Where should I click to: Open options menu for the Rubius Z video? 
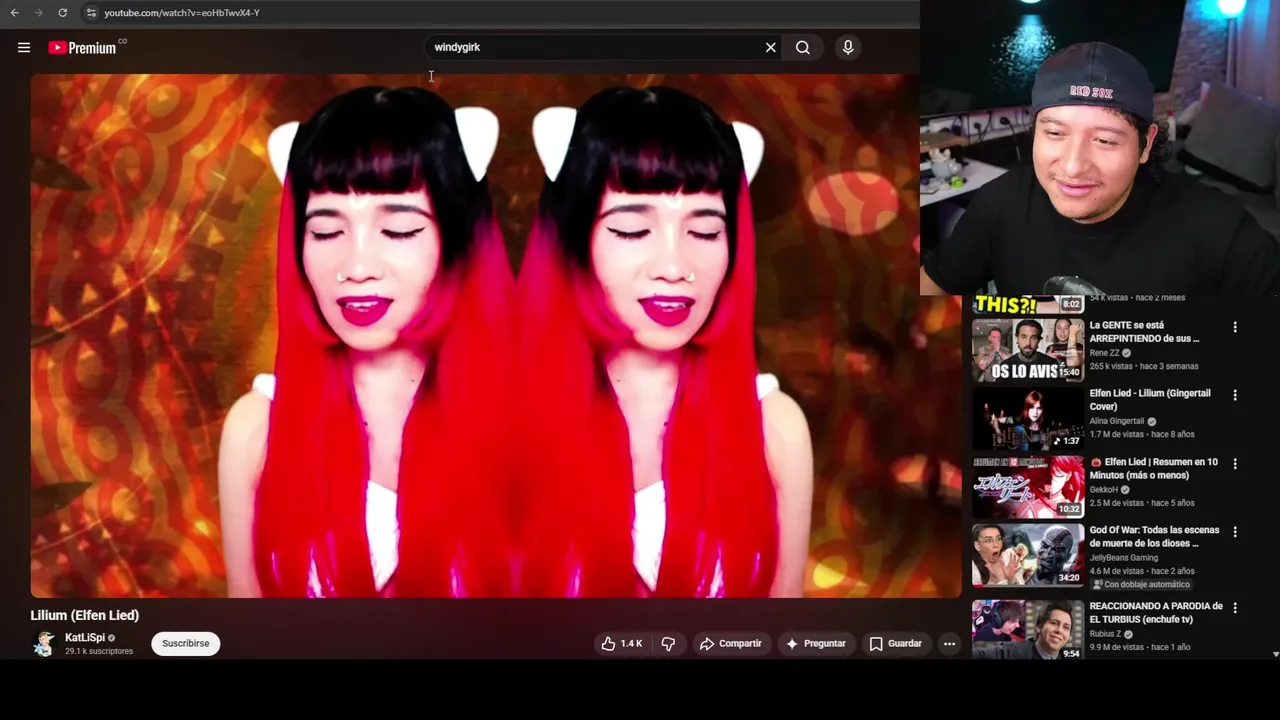(1235, 608)
